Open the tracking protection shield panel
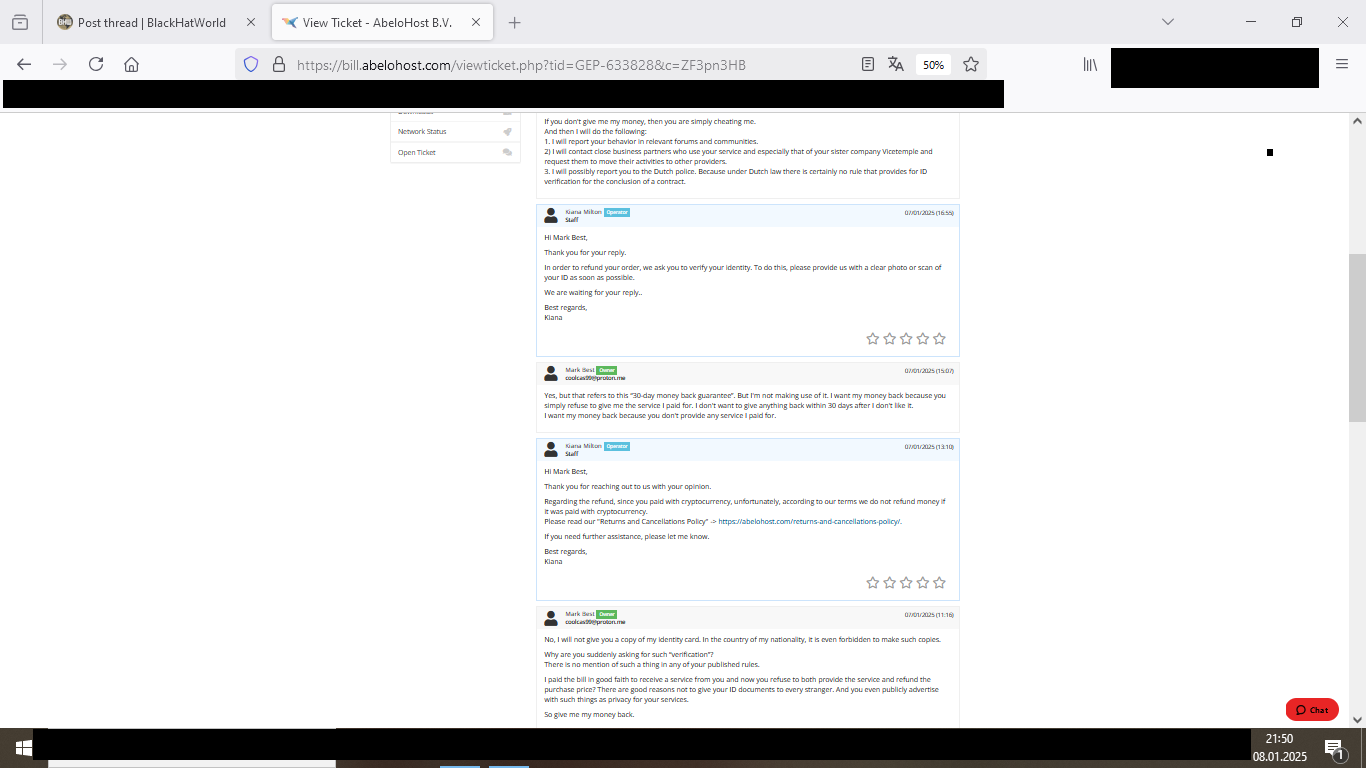 pos(251,64)
